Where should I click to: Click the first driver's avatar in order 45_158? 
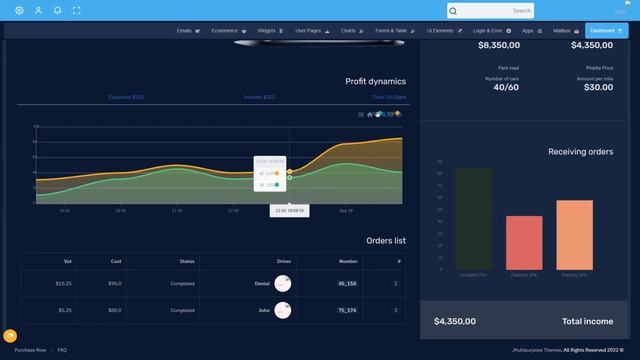(x=282, y=283)
